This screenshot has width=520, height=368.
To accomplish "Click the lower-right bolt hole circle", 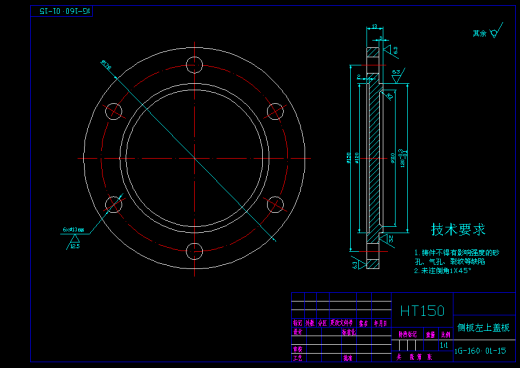I will [275, 204].
